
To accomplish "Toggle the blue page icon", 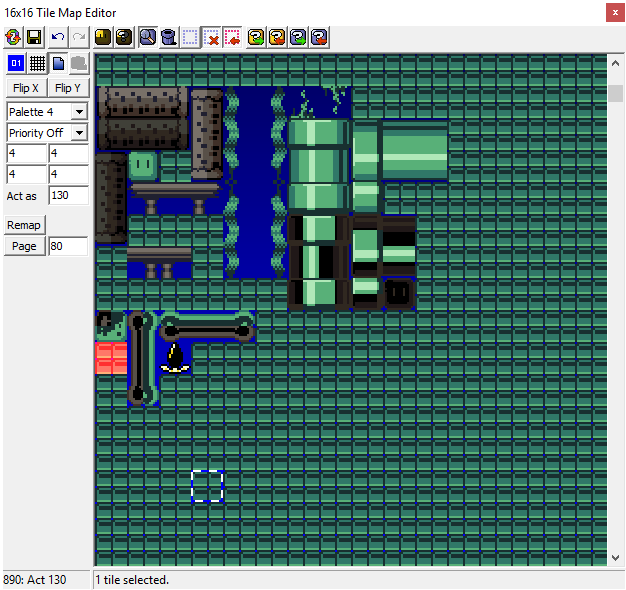I will pos(58,63).
